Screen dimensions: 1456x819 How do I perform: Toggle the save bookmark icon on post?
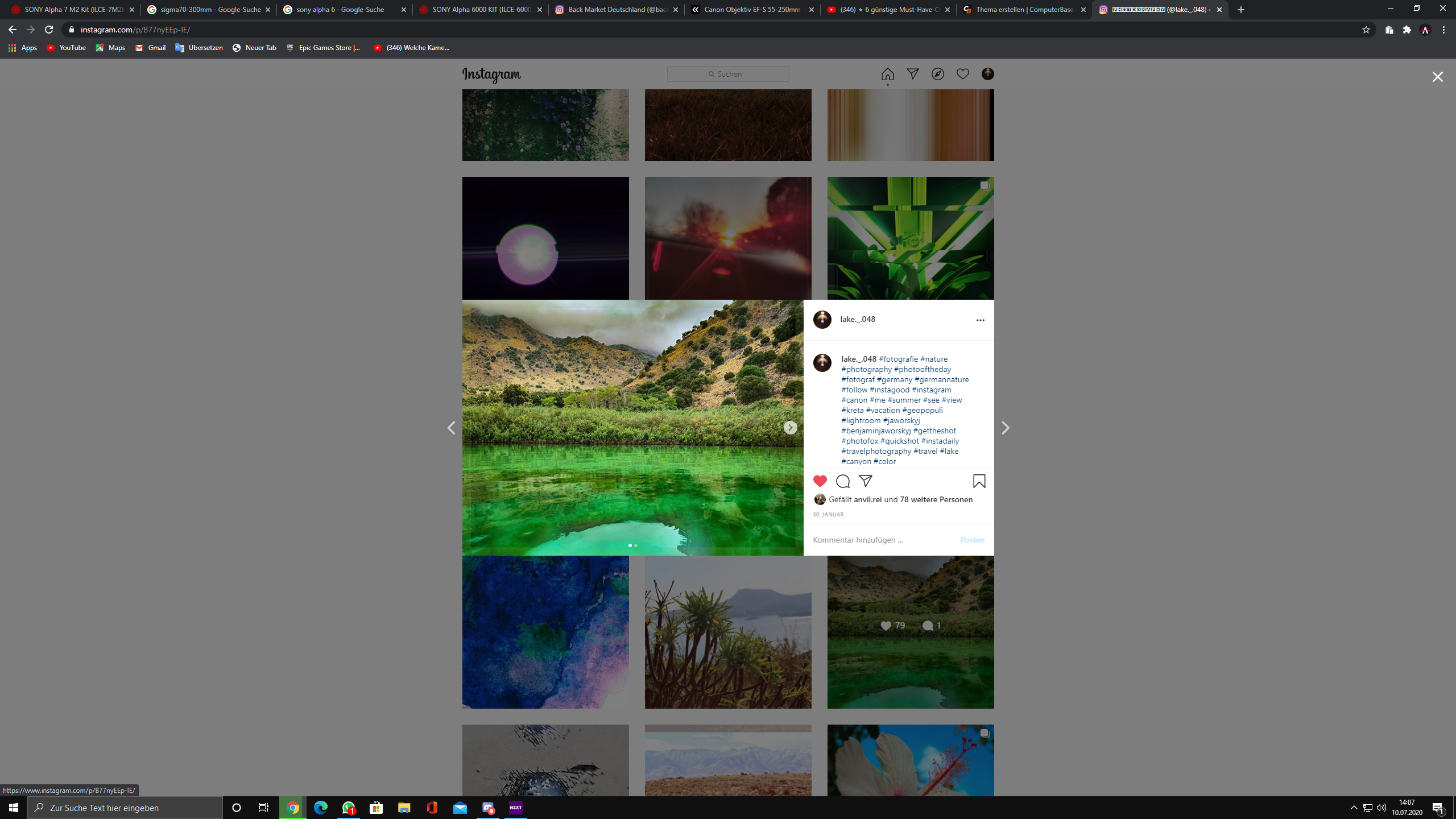(x=979, y=481)
